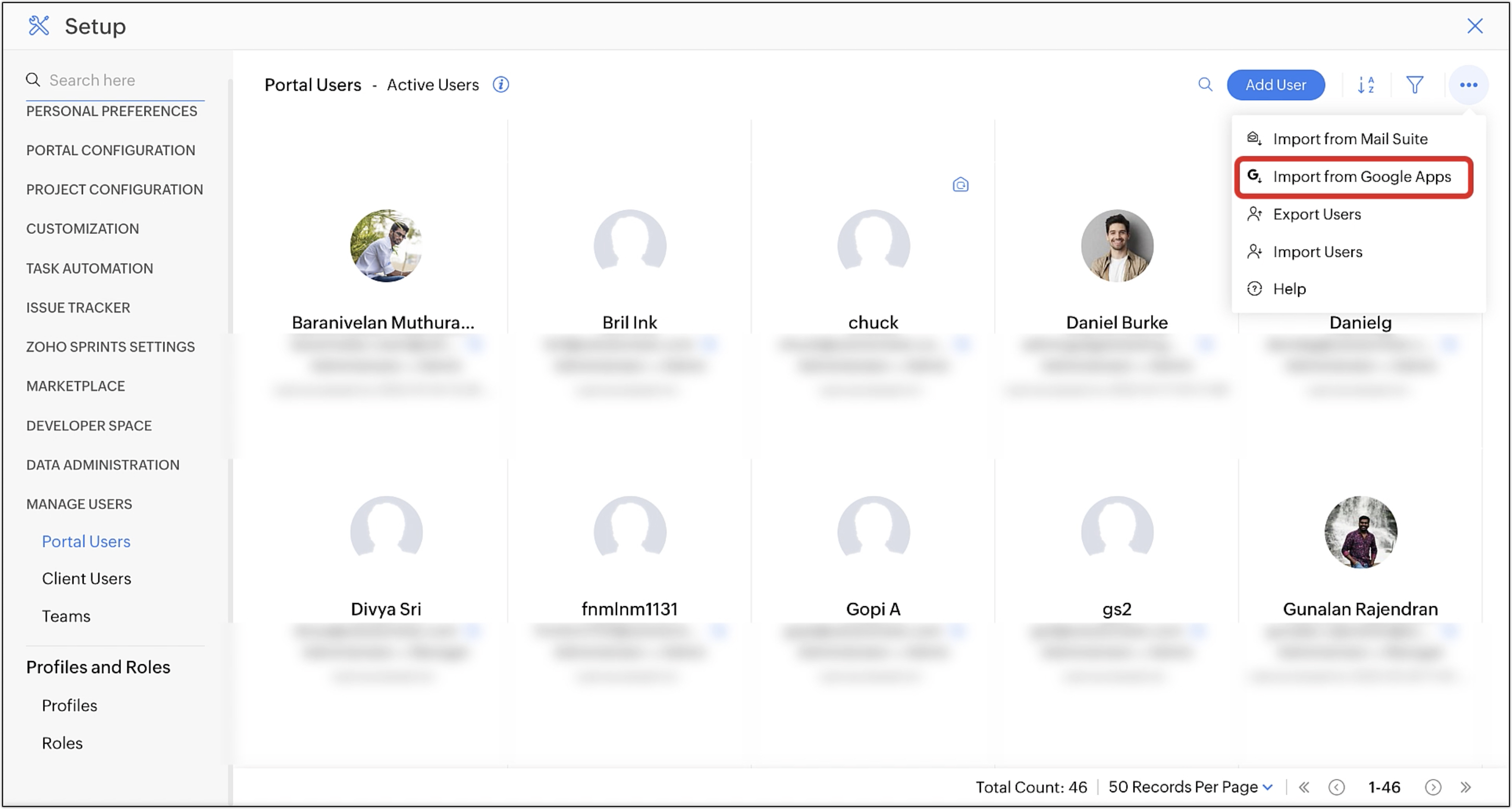Screen dimensions: 1512x809
Task: Expand DATA ADMINISTRATION section in sidebar
Action: [102, 465]
